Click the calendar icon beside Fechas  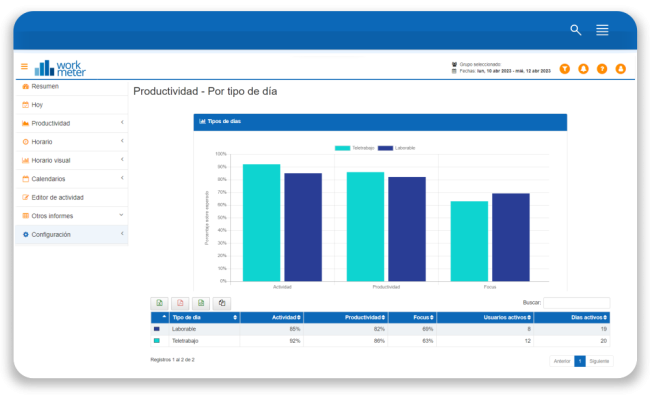click(x=454, y=71)
